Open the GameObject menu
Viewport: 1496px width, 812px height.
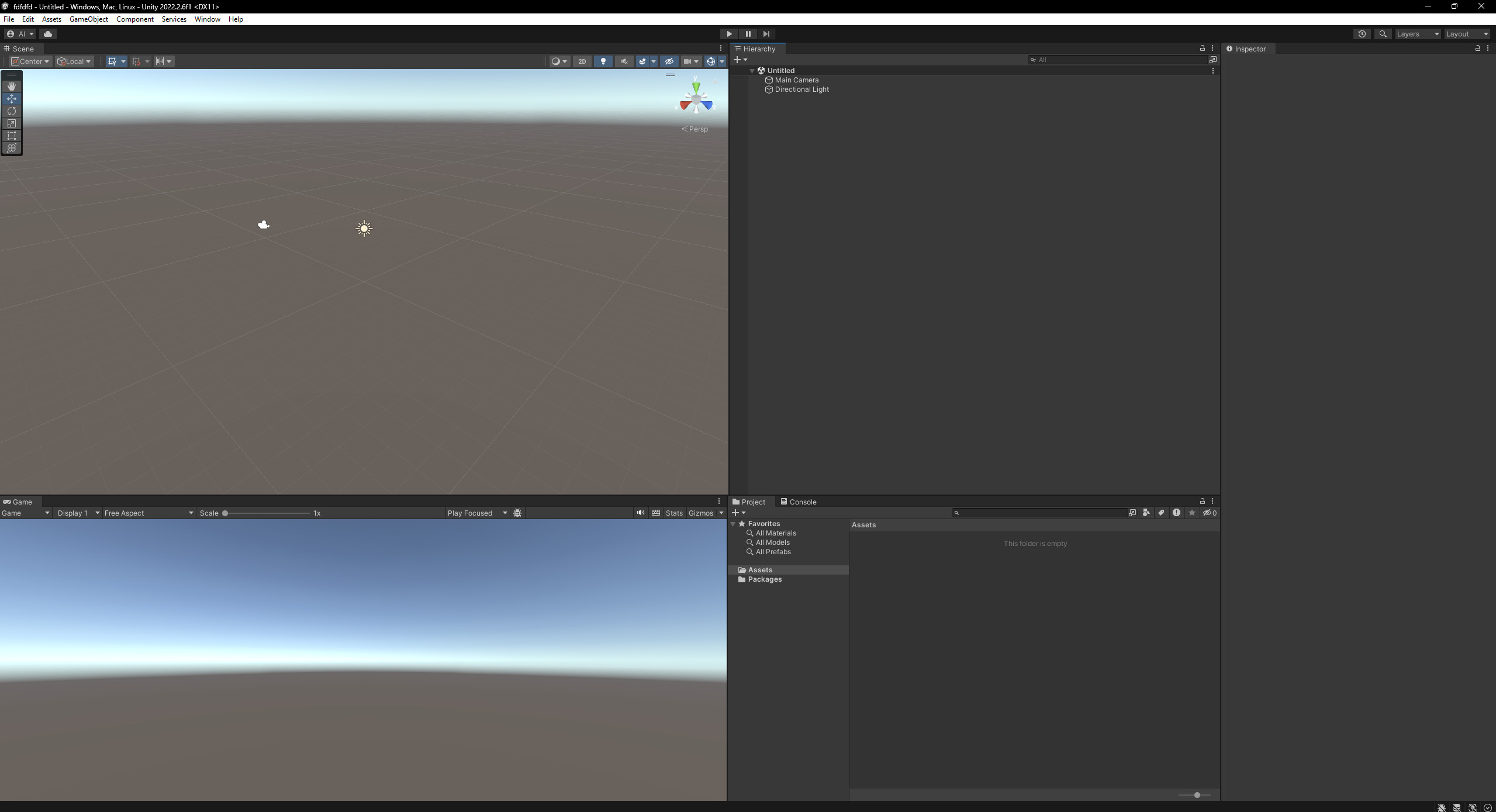88,19
